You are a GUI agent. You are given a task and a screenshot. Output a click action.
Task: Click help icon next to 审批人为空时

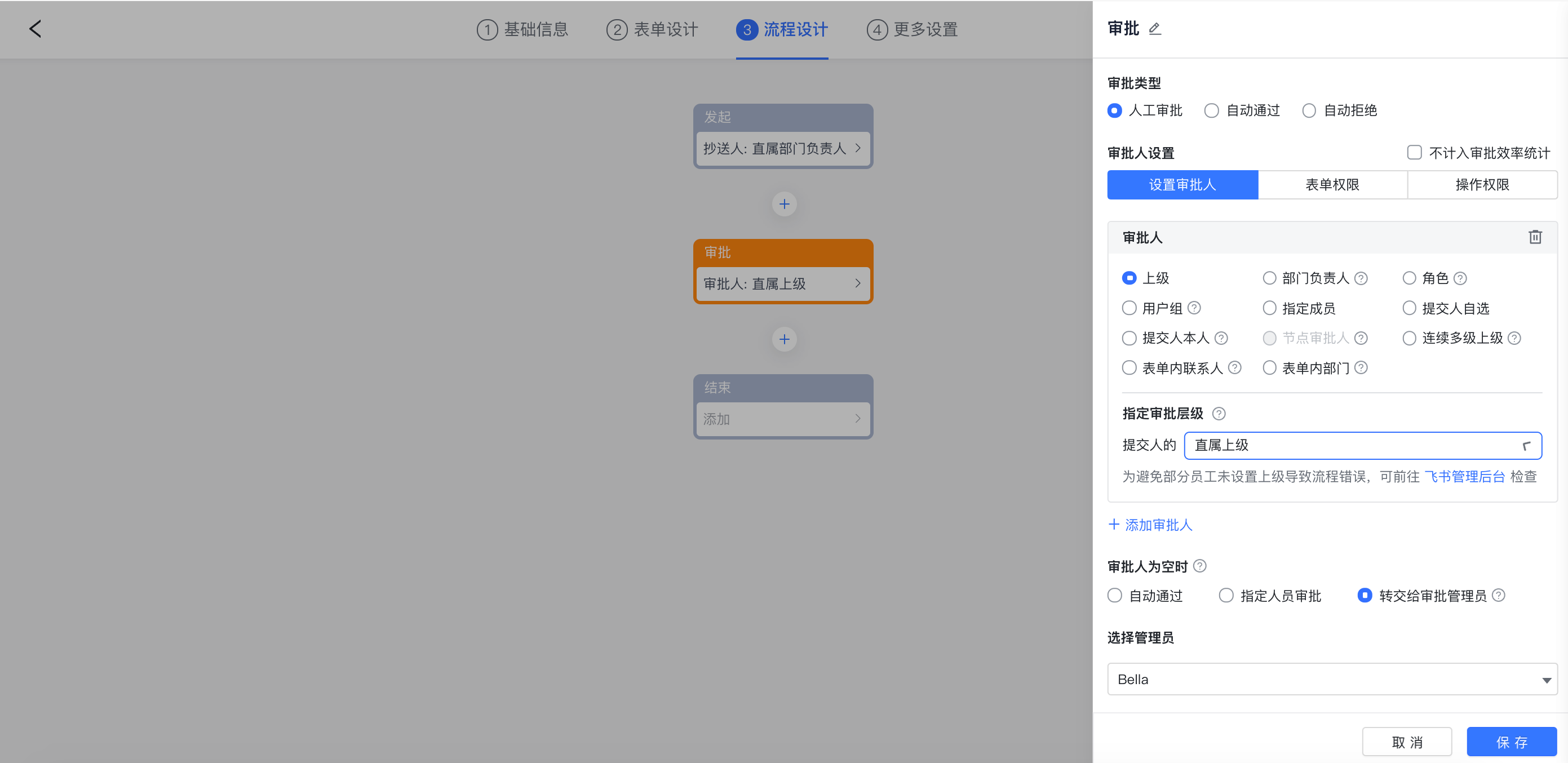[1199, 566]
